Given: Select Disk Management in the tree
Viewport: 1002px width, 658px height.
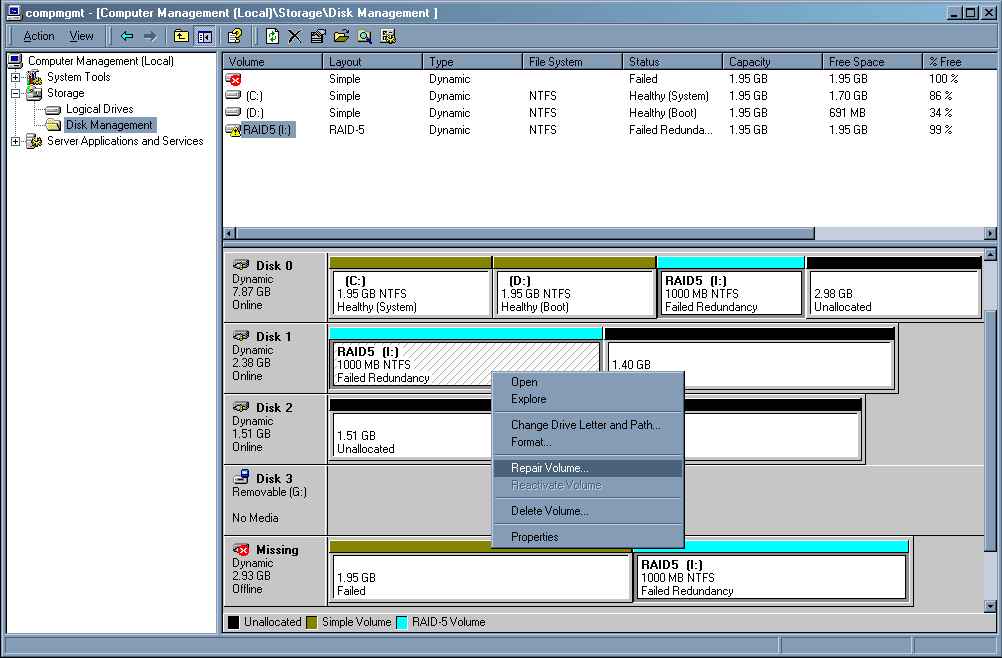Looking at the screenshot, I should click(109, 125).
